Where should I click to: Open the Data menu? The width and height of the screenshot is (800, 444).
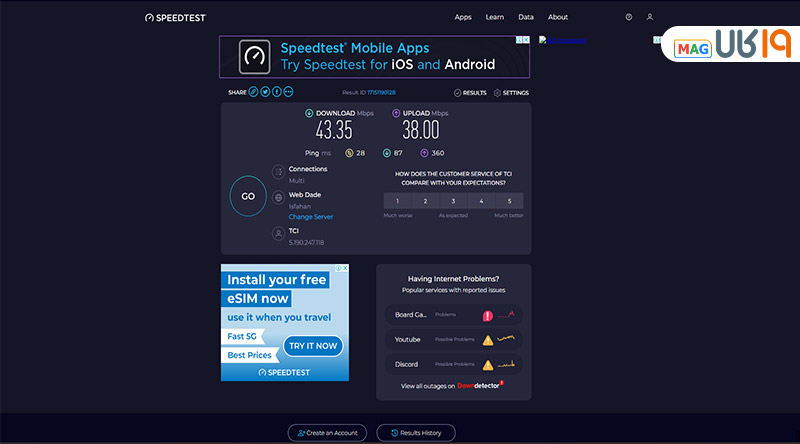coord(526,17)
